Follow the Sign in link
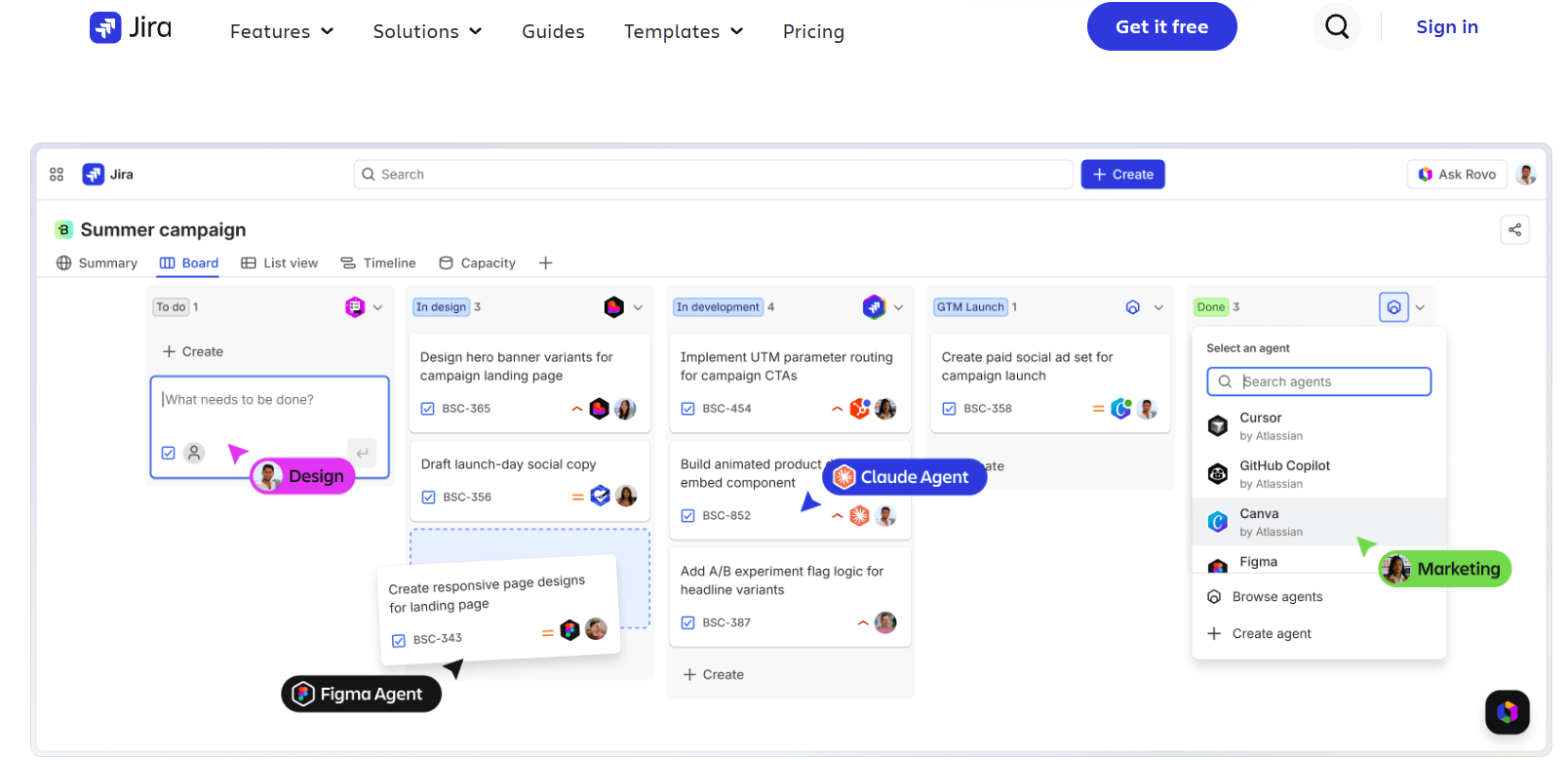The image size is (1568, 760). pos(1447,27)
